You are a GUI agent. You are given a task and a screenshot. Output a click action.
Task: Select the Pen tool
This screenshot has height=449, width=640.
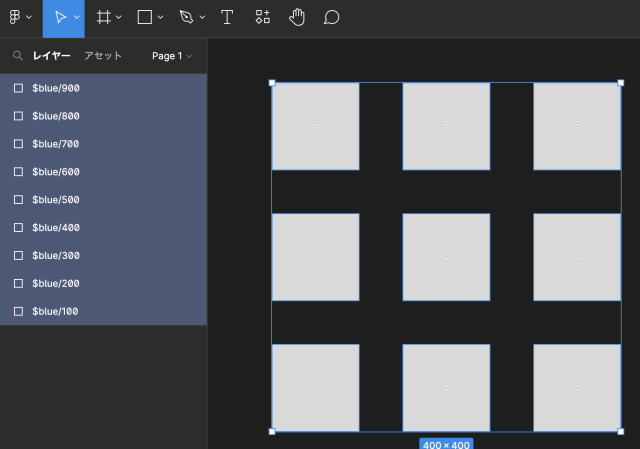point(187,17)
